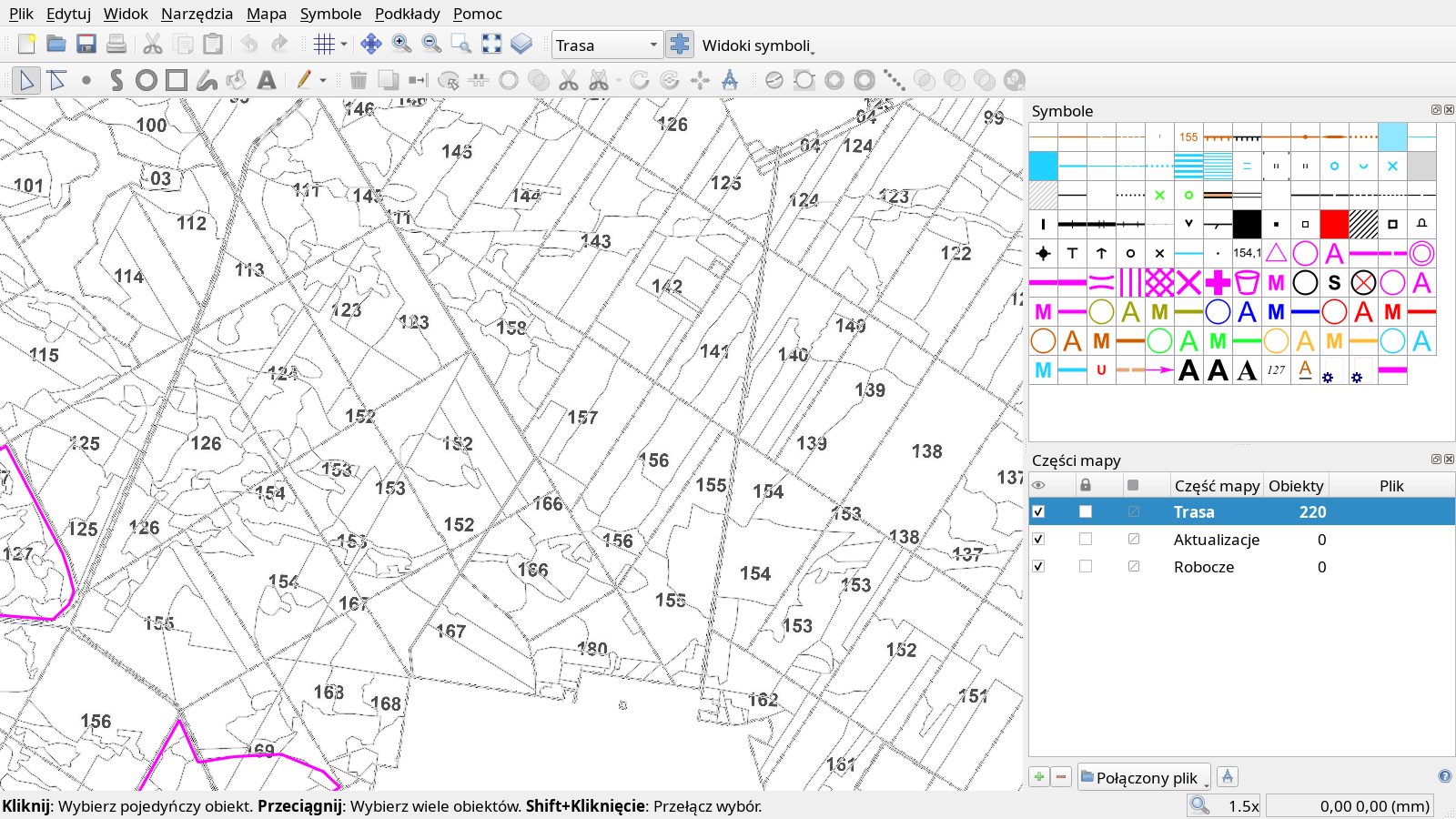The width and height of the screenshot is (1456, 819).
Task: Select the write text A tool
Action: (267, 80)
